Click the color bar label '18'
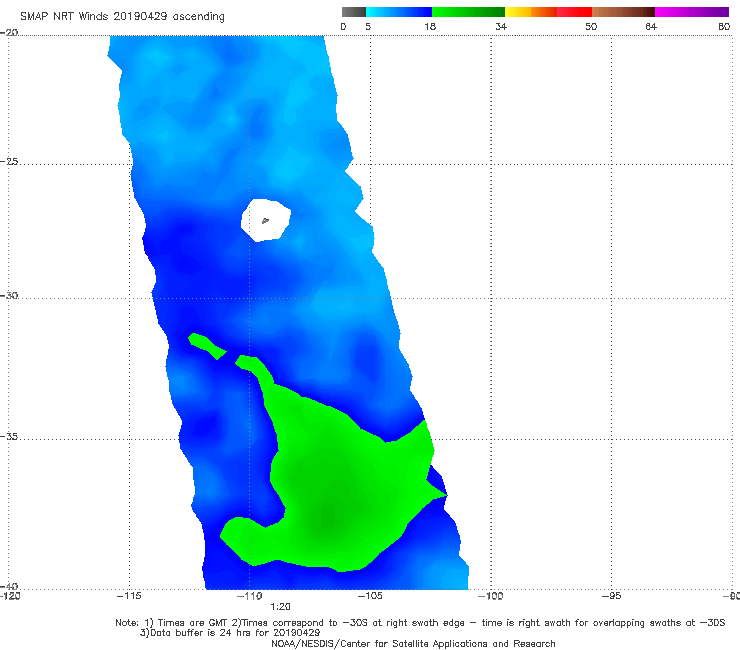 pos(430,26)
